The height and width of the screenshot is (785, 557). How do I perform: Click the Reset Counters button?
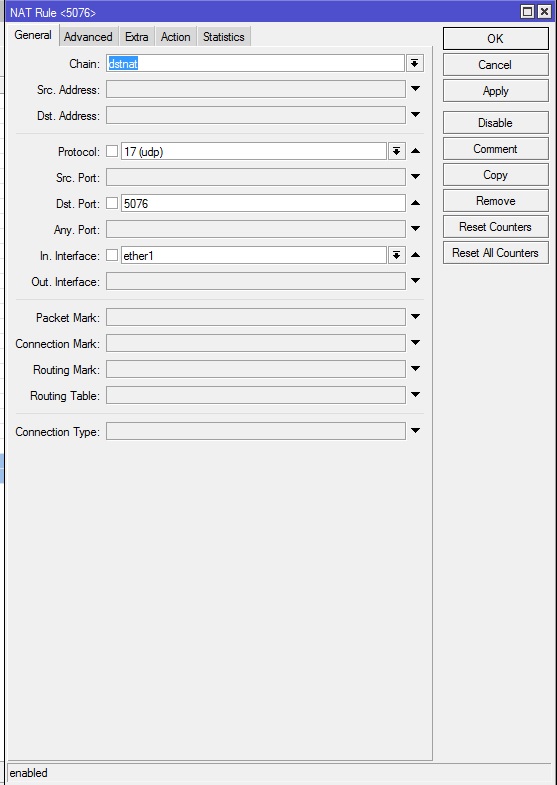(x=495, y=227)
